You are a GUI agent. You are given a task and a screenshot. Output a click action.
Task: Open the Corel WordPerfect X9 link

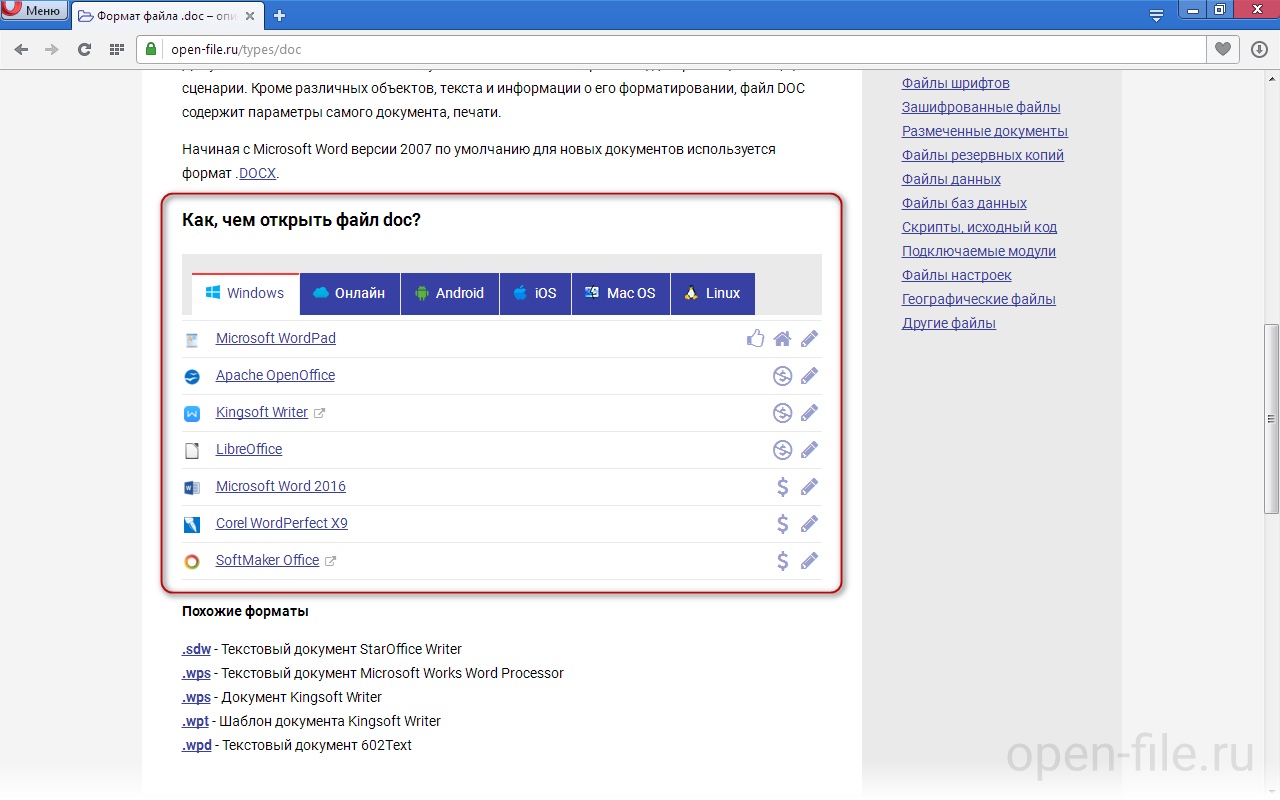(x=282, y=523)
